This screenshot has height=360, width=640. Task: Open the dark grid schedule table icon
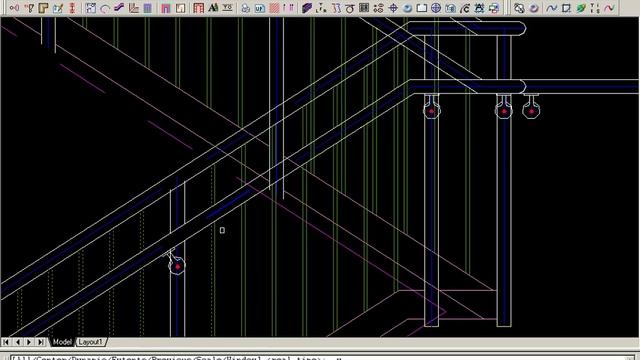click(x=364, y=8)
